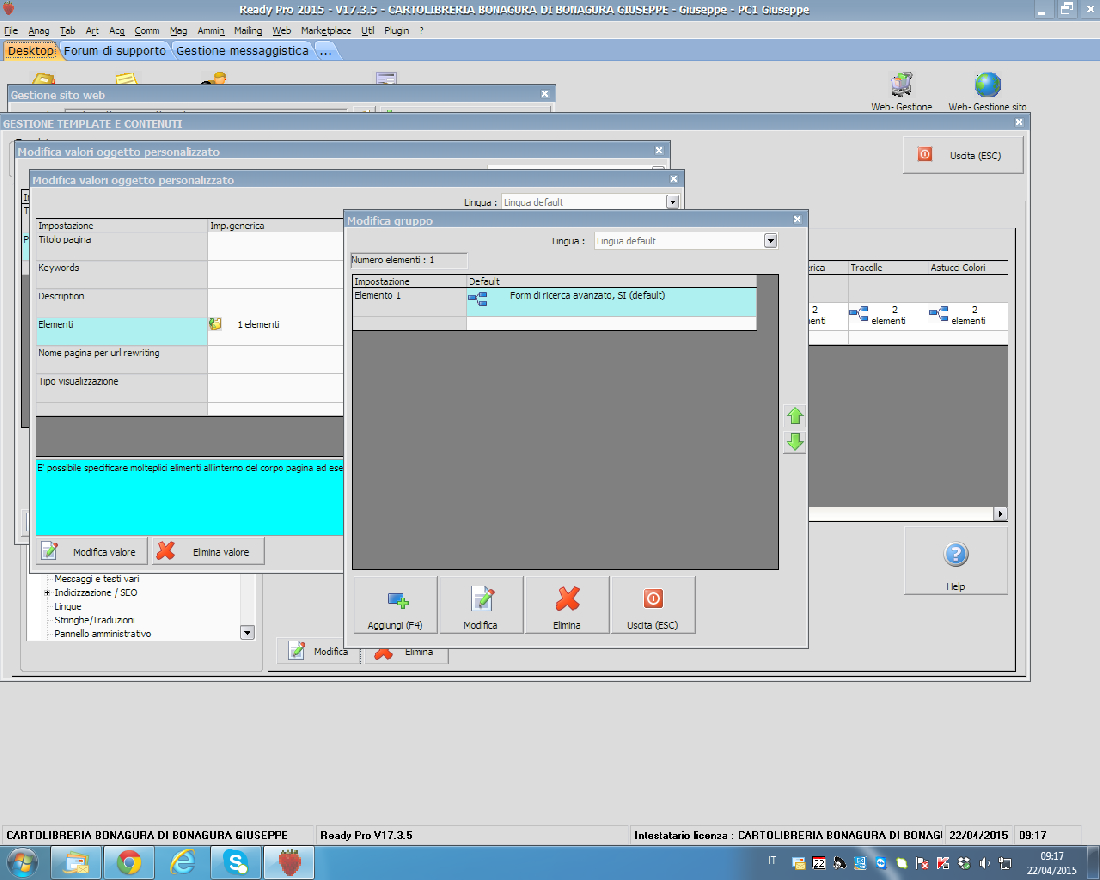Click the TeamViewer tray icon
The height and width of the screenshot is (880, 1100).
tap(881, 863)
